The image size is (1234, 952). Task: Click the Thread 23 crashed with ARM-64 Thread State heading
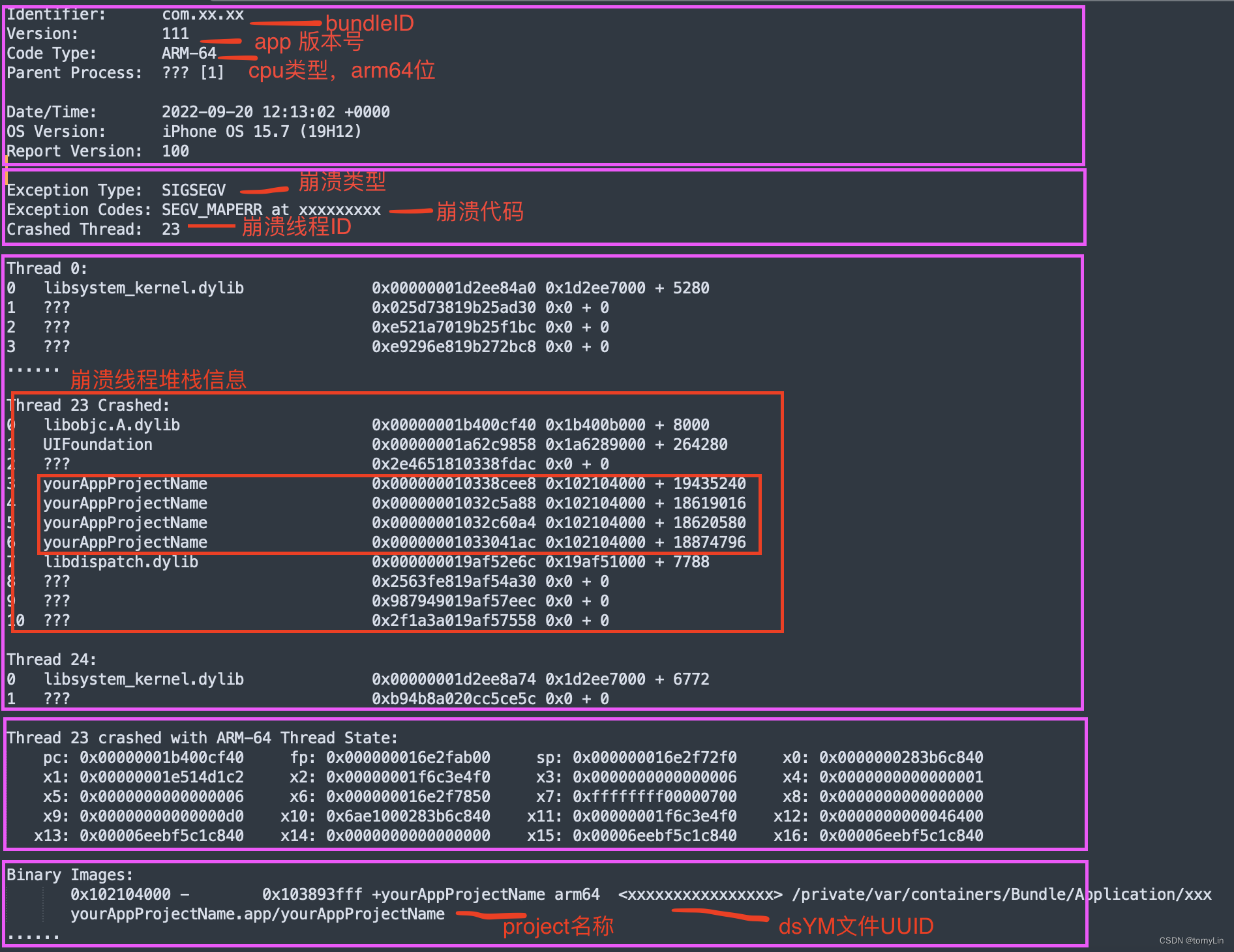202,738
